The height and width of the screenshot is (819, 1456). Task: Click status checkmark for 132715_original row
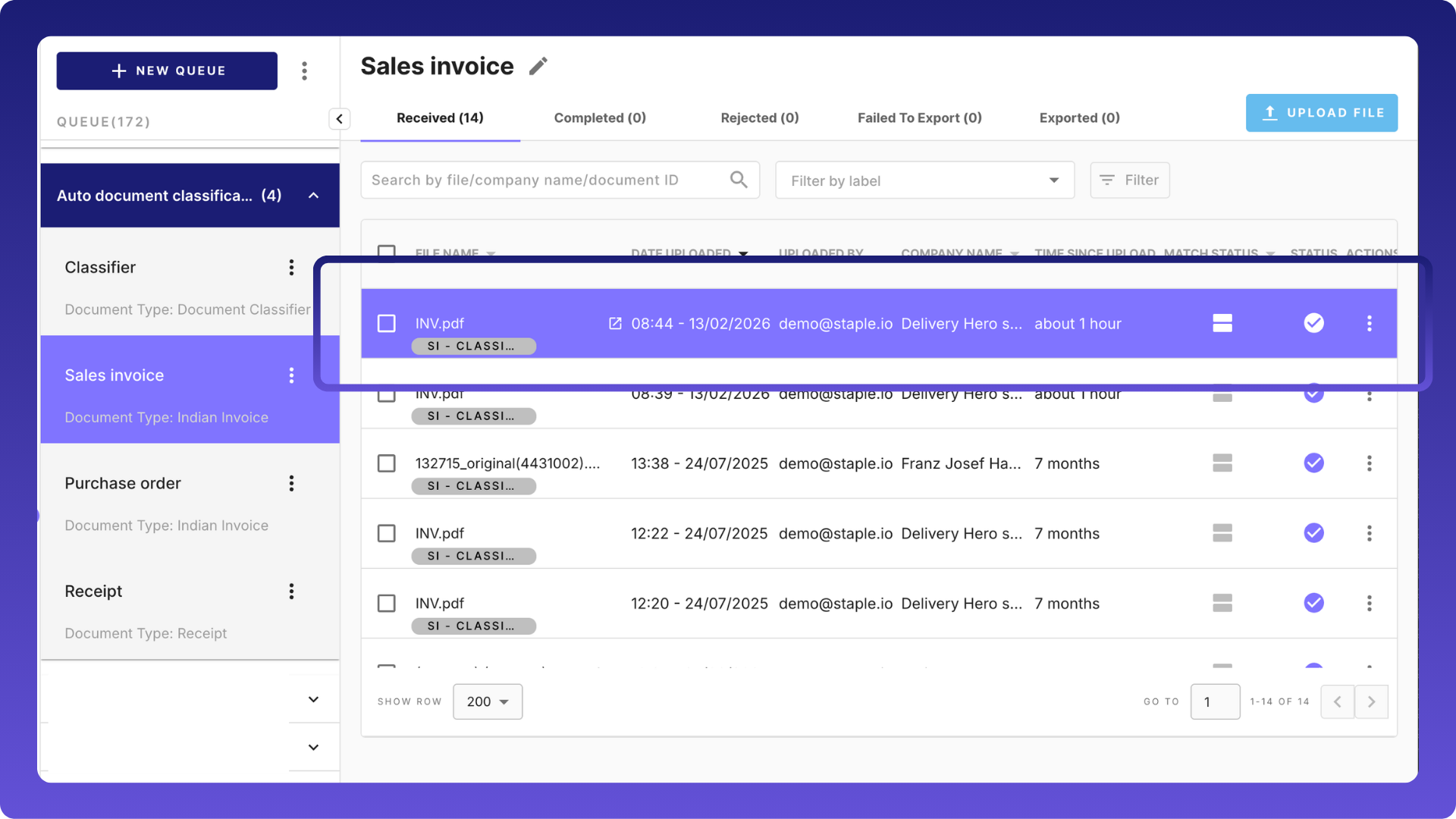click(1314, 463)
